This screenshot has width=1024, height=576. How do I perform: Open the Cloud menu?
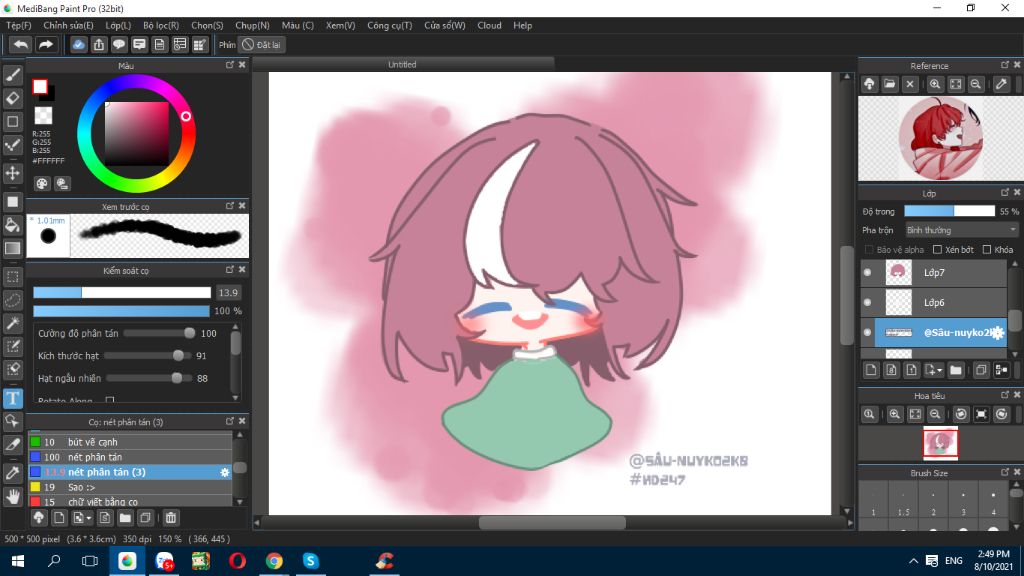point(489,25)
